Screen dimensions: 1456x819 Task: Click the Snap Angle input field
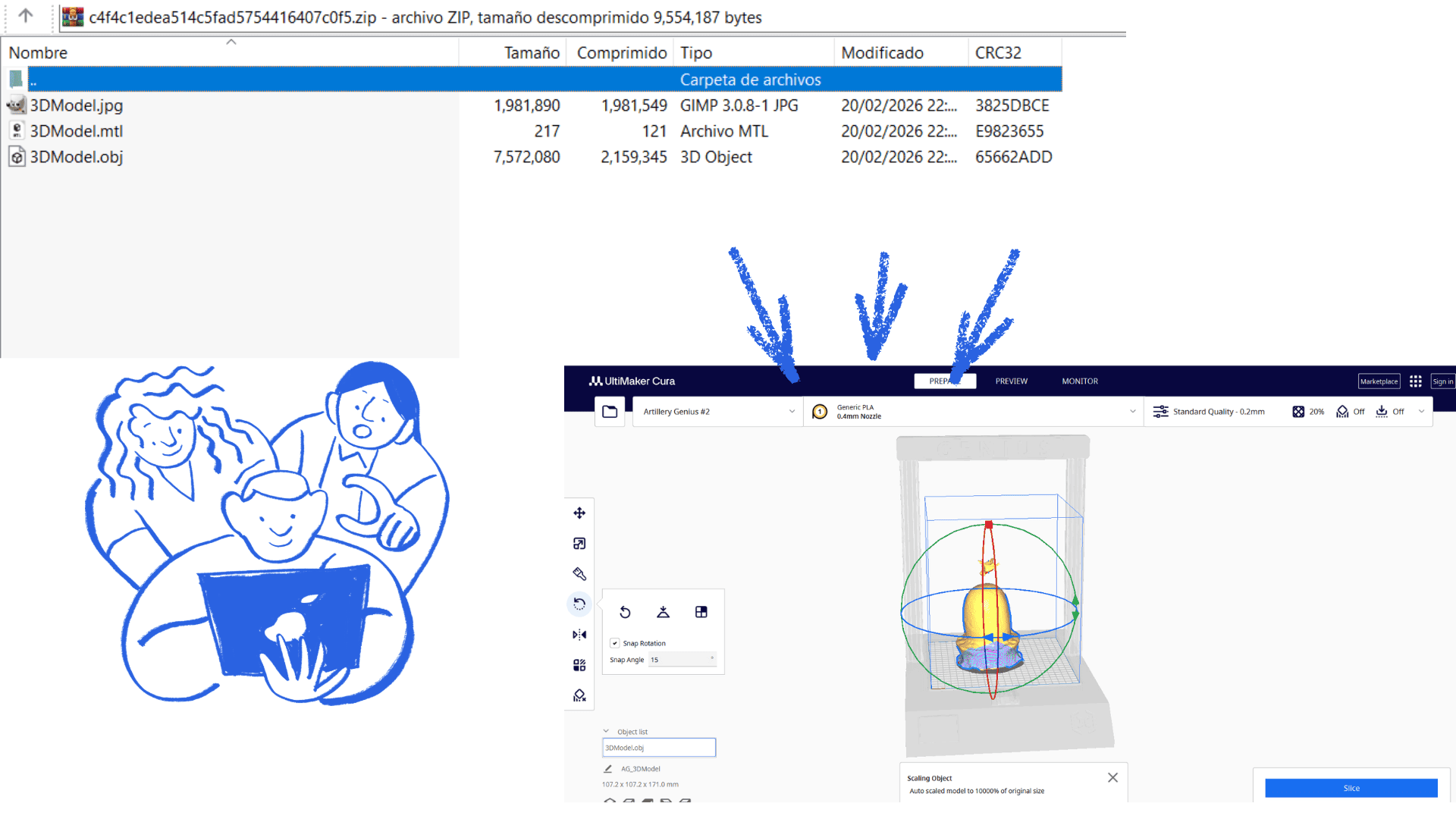click(x=681, y=660)
